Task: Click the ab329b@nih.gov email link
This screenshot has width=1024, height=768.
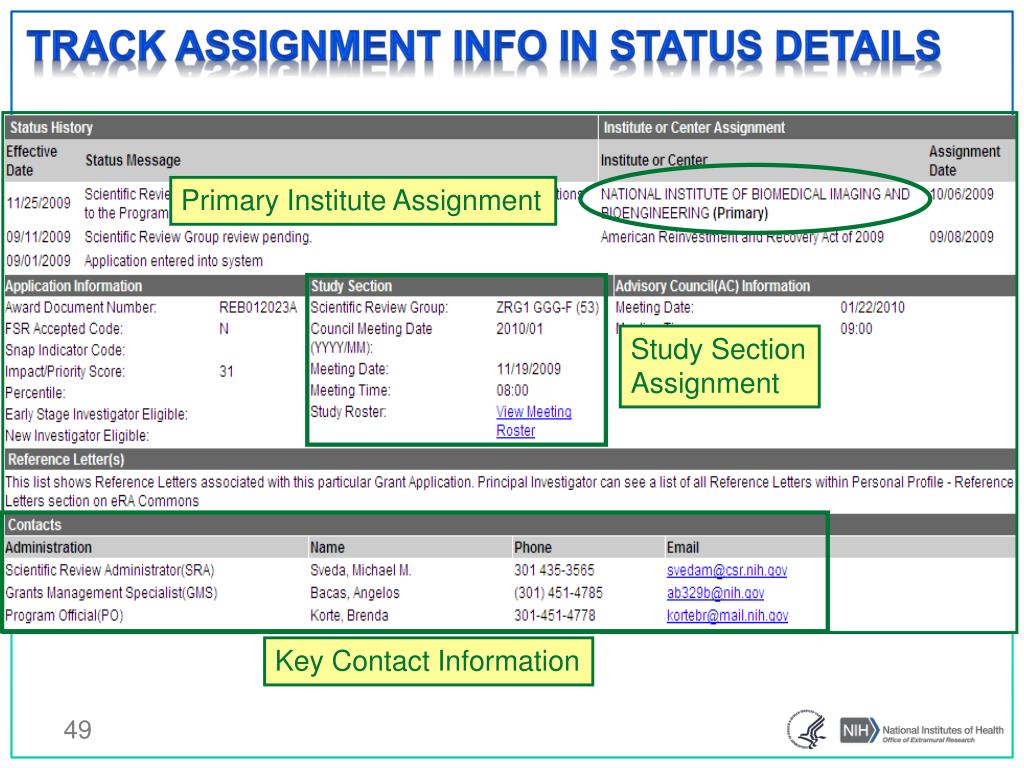Action: point(715,593)
